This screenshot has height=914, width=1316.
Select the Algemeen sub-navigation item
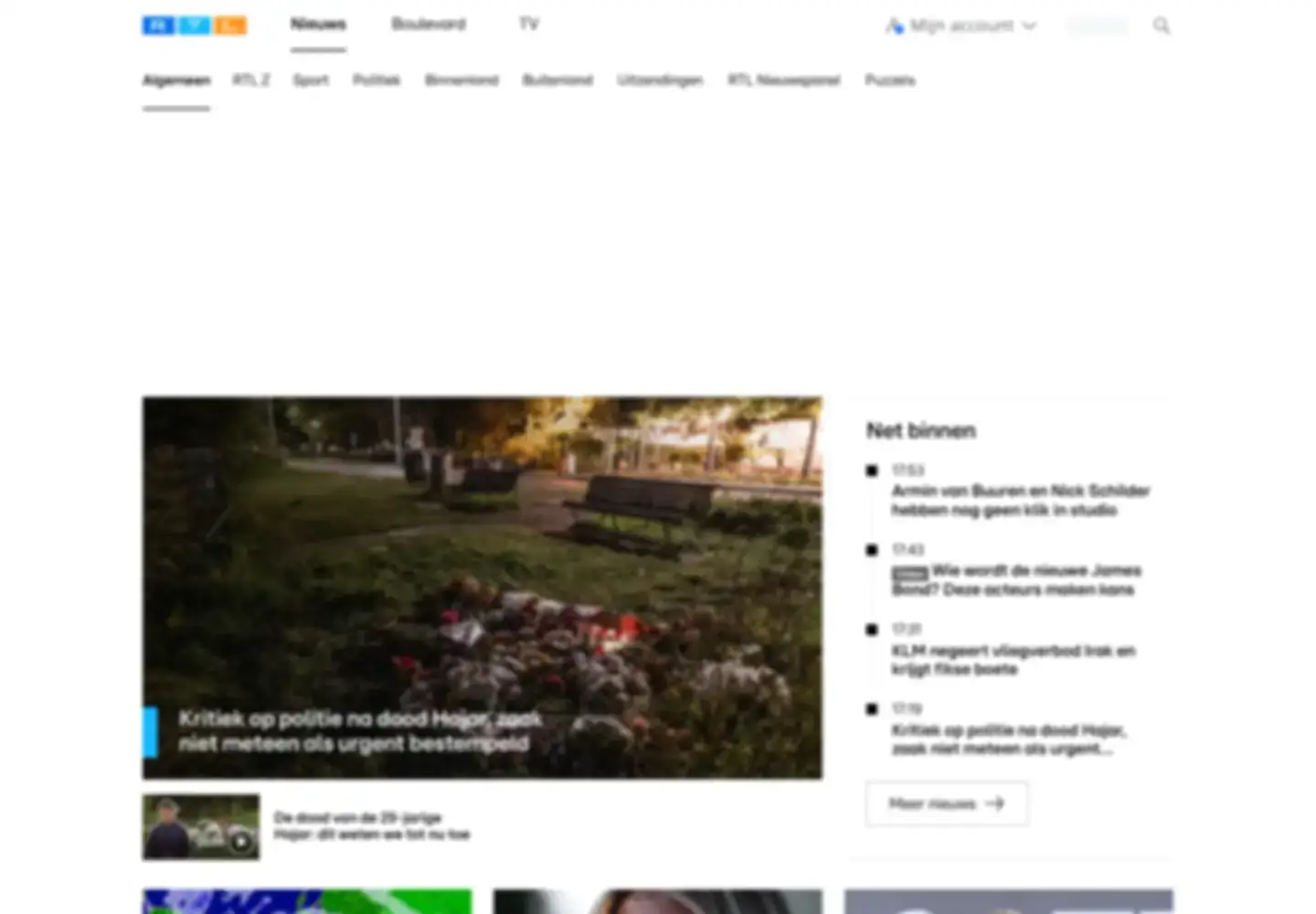tap(176, 80)
